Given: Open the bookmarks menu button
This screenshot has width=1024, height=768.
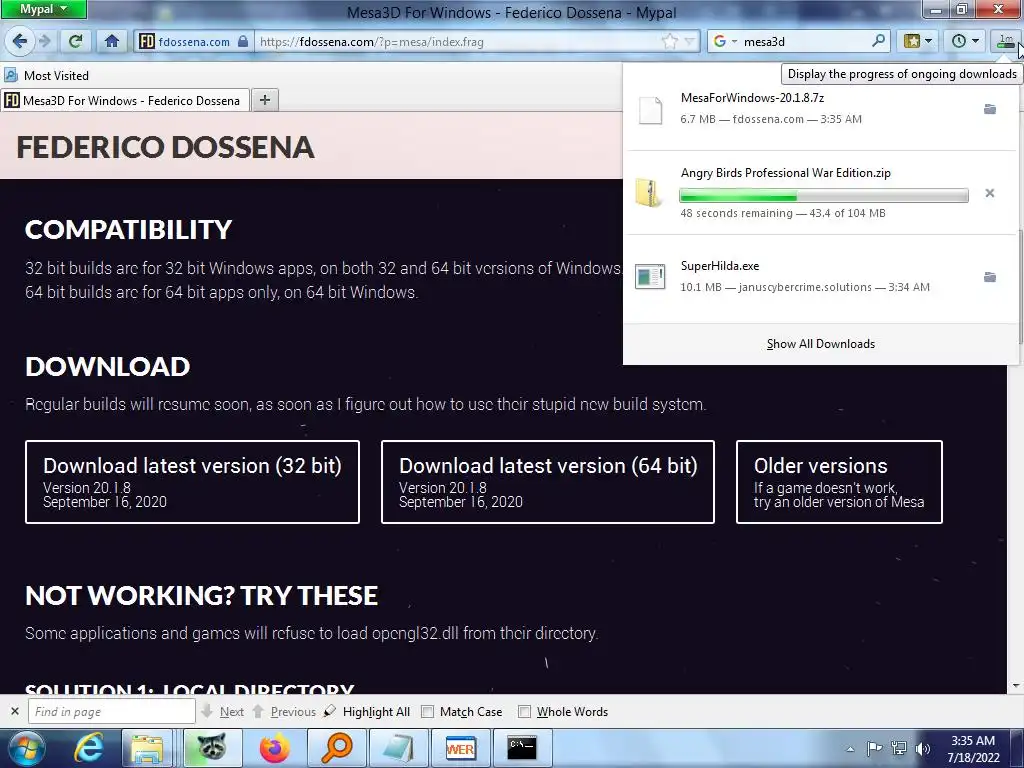Looking at the screenshot, I should (918, 41).
